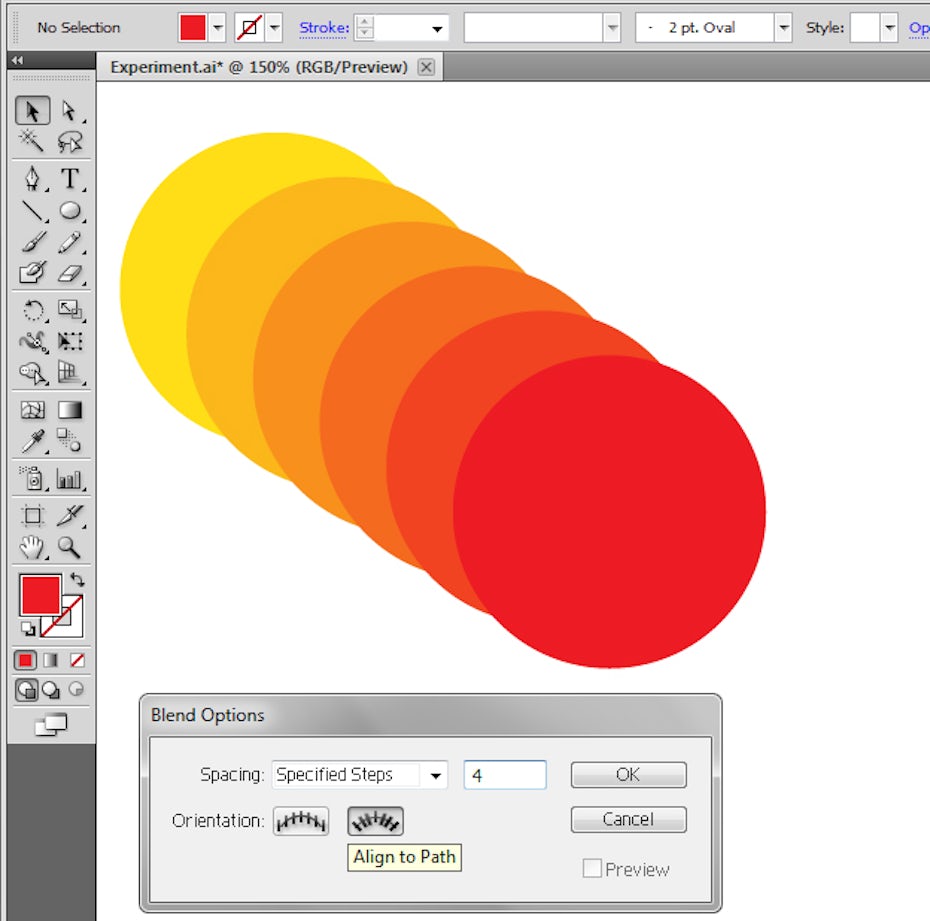This screenshot has width=930, height=921.
Task: Click the red fill color swatch in toolbox
Action: pyautogui.click(x=40, y=595)
